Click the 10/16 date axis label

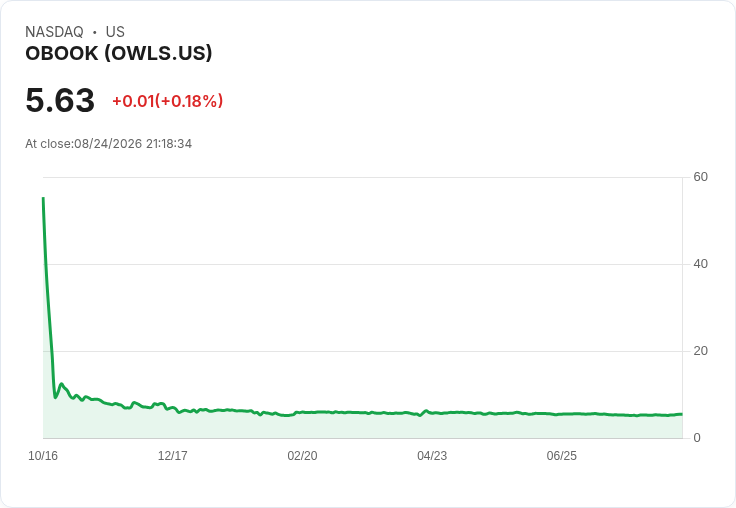43,456
